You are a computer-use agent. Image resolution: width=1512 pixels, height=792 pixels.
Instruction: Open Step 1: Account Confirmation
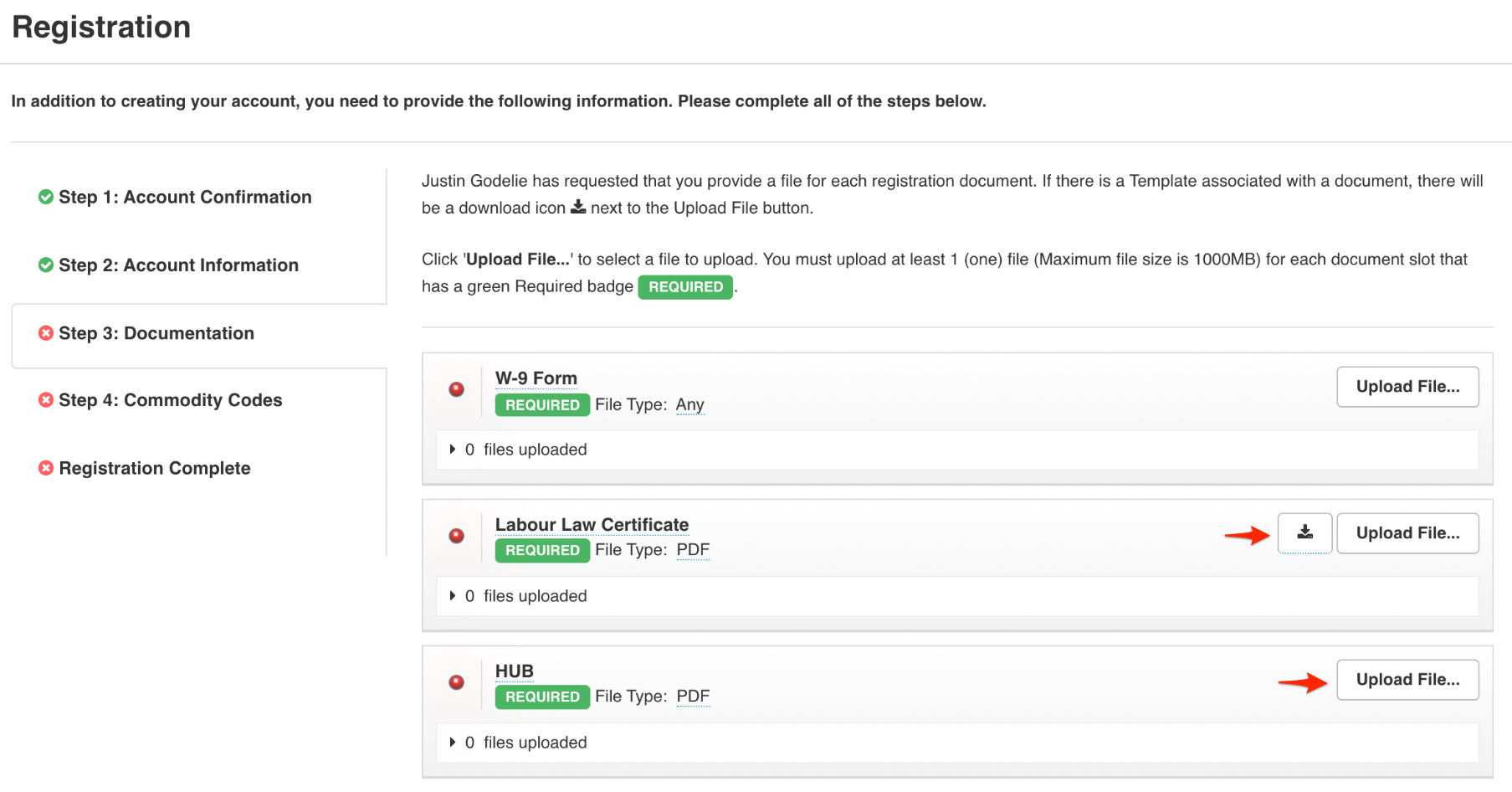pyautogui.click(x=185, y=197)
